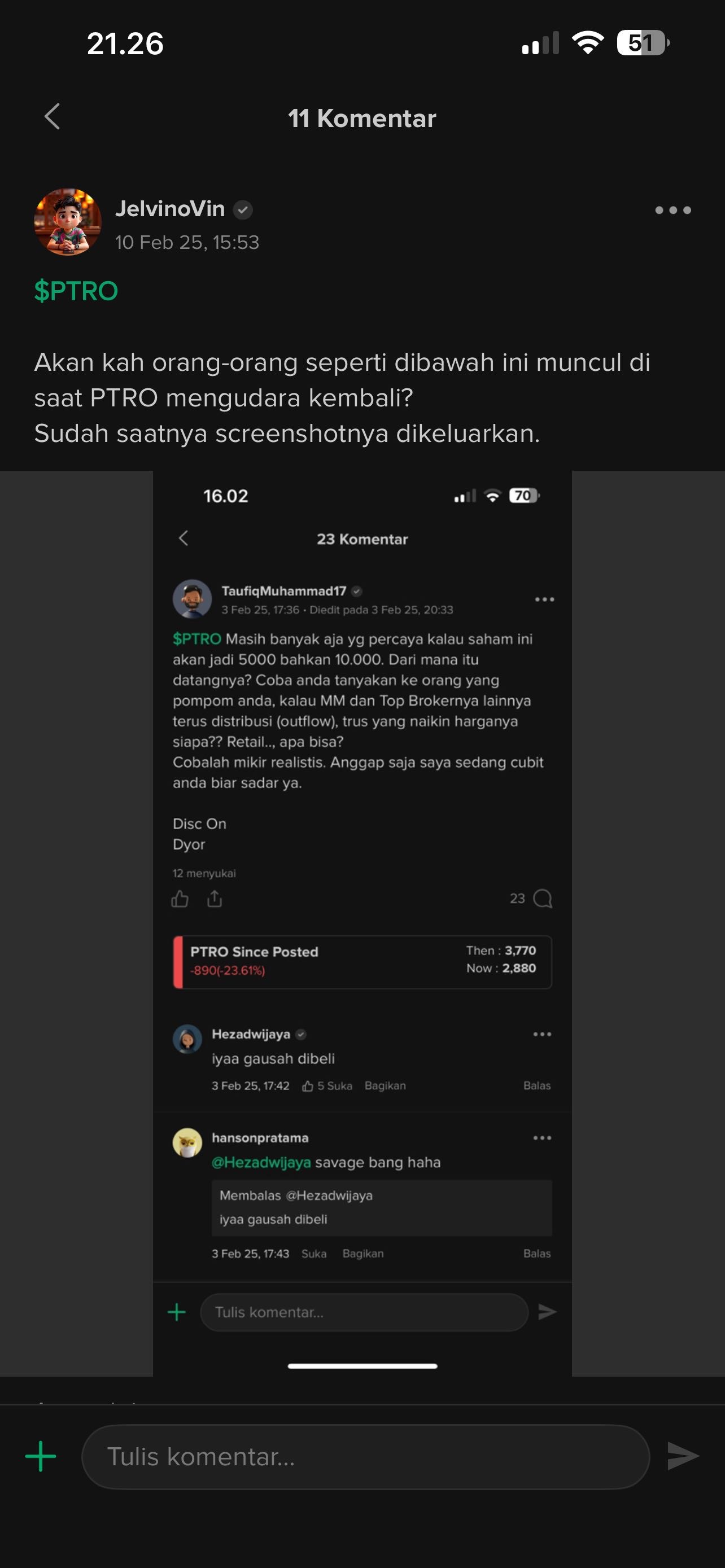Open three-dot options on TaufiqMuhammad17's post
This screenshot has width=725, height=1568.
544,599
